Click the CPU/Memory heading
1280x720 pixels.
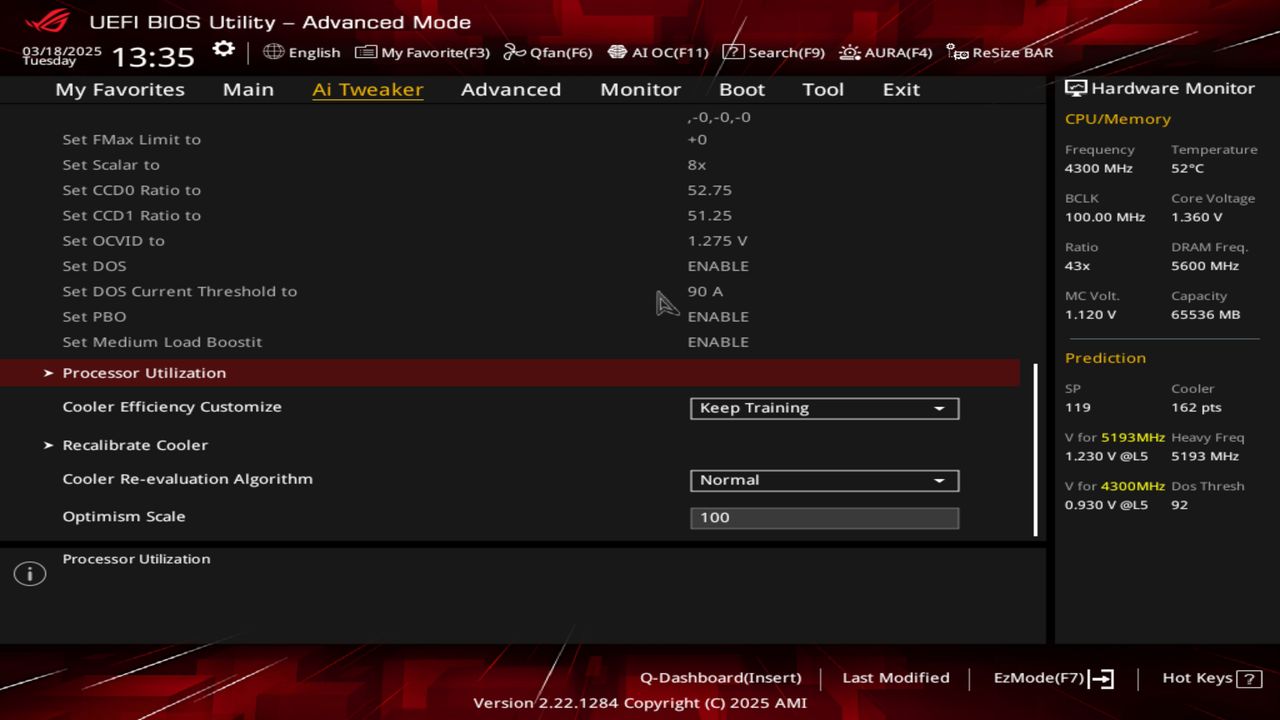pos(1118,119)
